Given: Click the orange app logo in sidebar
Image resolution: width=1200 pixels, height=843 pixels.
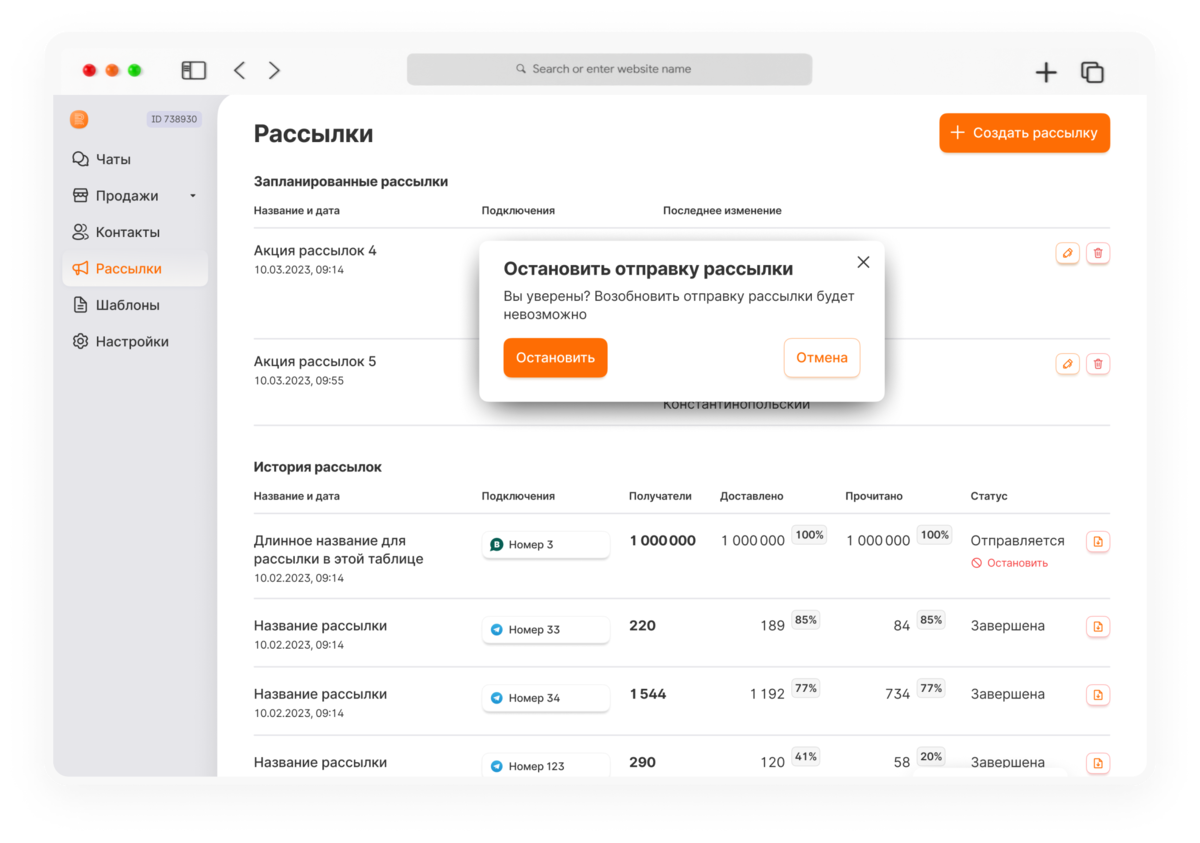Looking at the screenshot, I should pyautogui.click(x=79, y=119).
